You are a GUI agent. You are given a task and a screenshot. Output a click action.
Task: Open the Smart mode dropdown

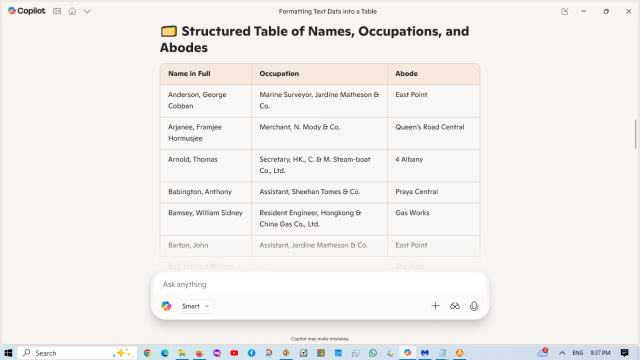tap(196, 306)
